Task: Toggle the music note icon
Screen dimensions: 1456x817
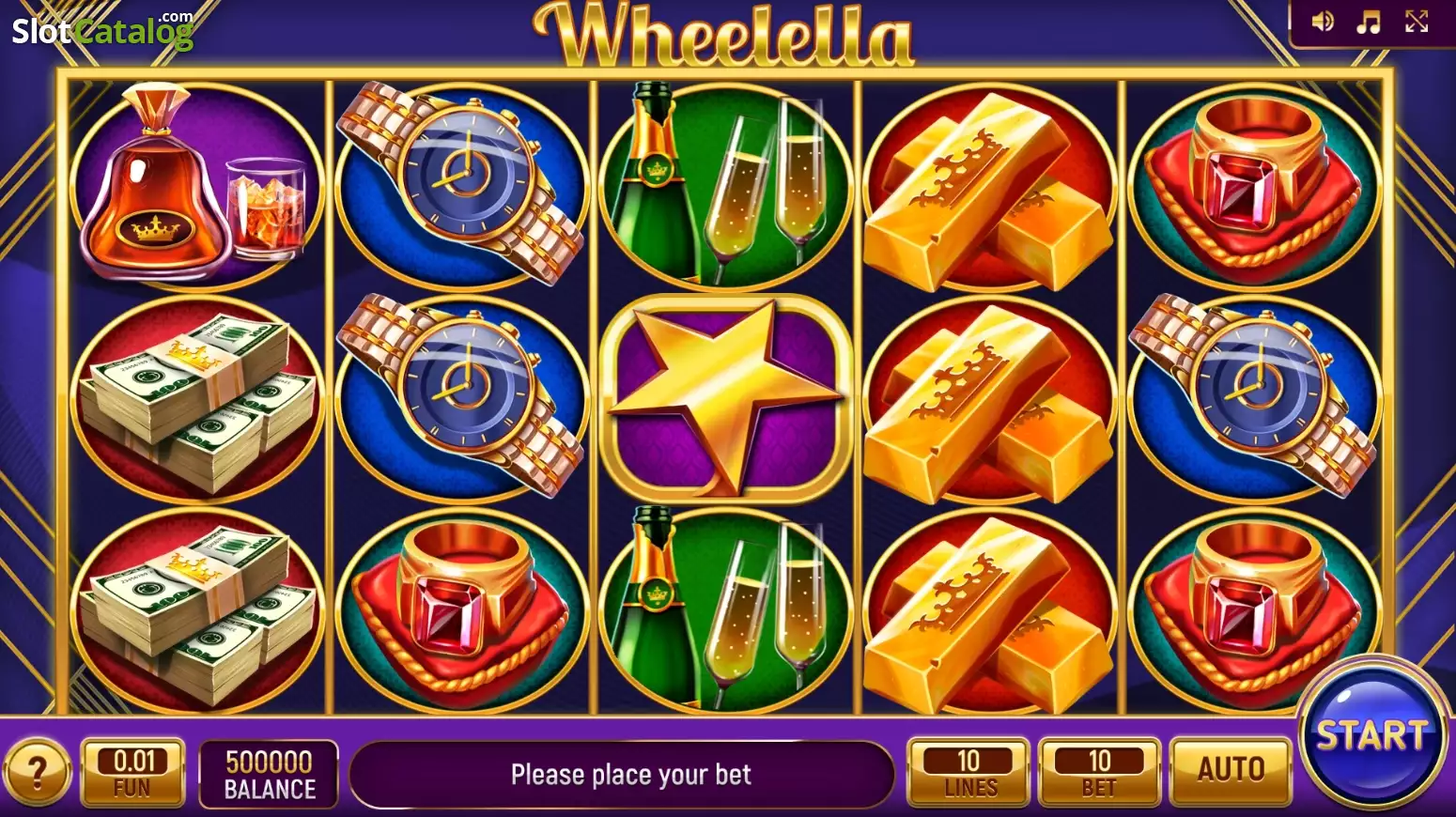Action: (x=1369, y=22)
